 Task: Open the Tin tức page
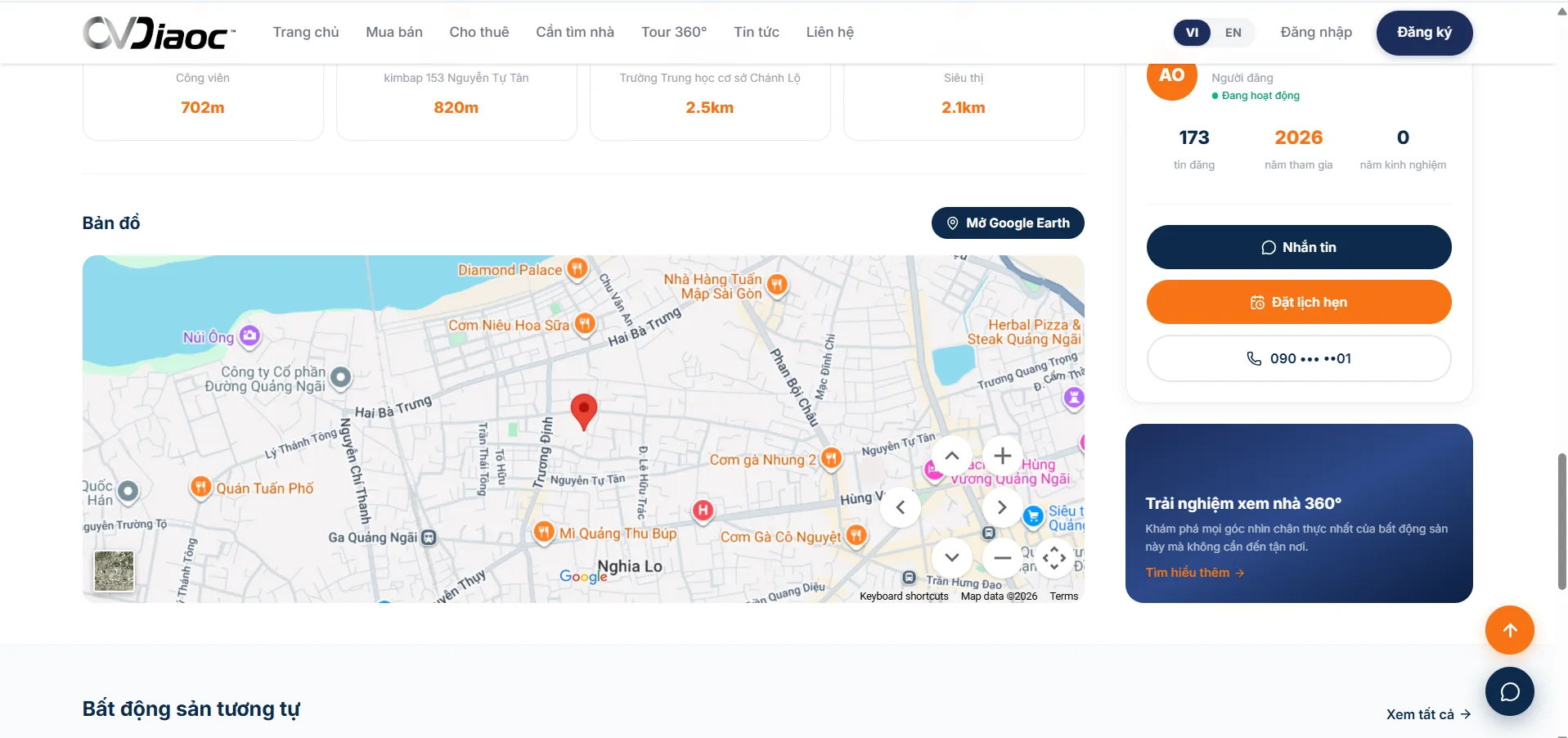point(757,32)
